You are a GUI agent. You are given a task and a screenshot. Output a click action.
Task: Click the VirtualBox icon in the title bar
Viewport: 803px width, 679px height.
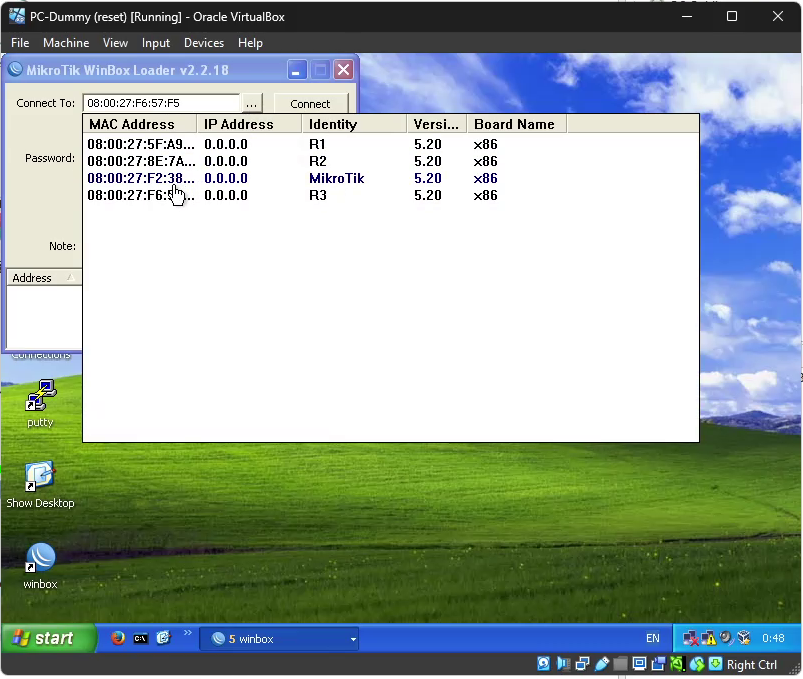point(17,16)
